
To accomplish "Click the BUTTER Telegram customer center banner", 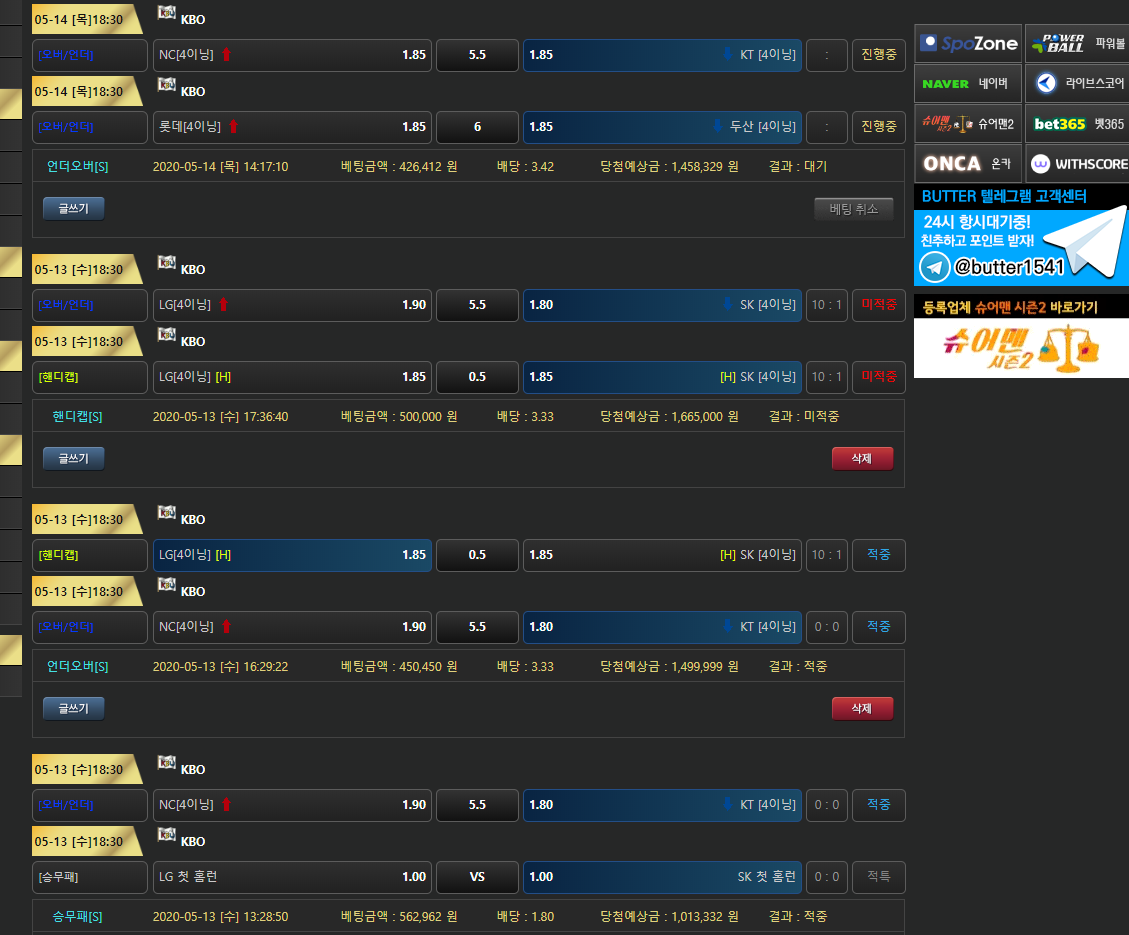I will [x=1021, y=236].
